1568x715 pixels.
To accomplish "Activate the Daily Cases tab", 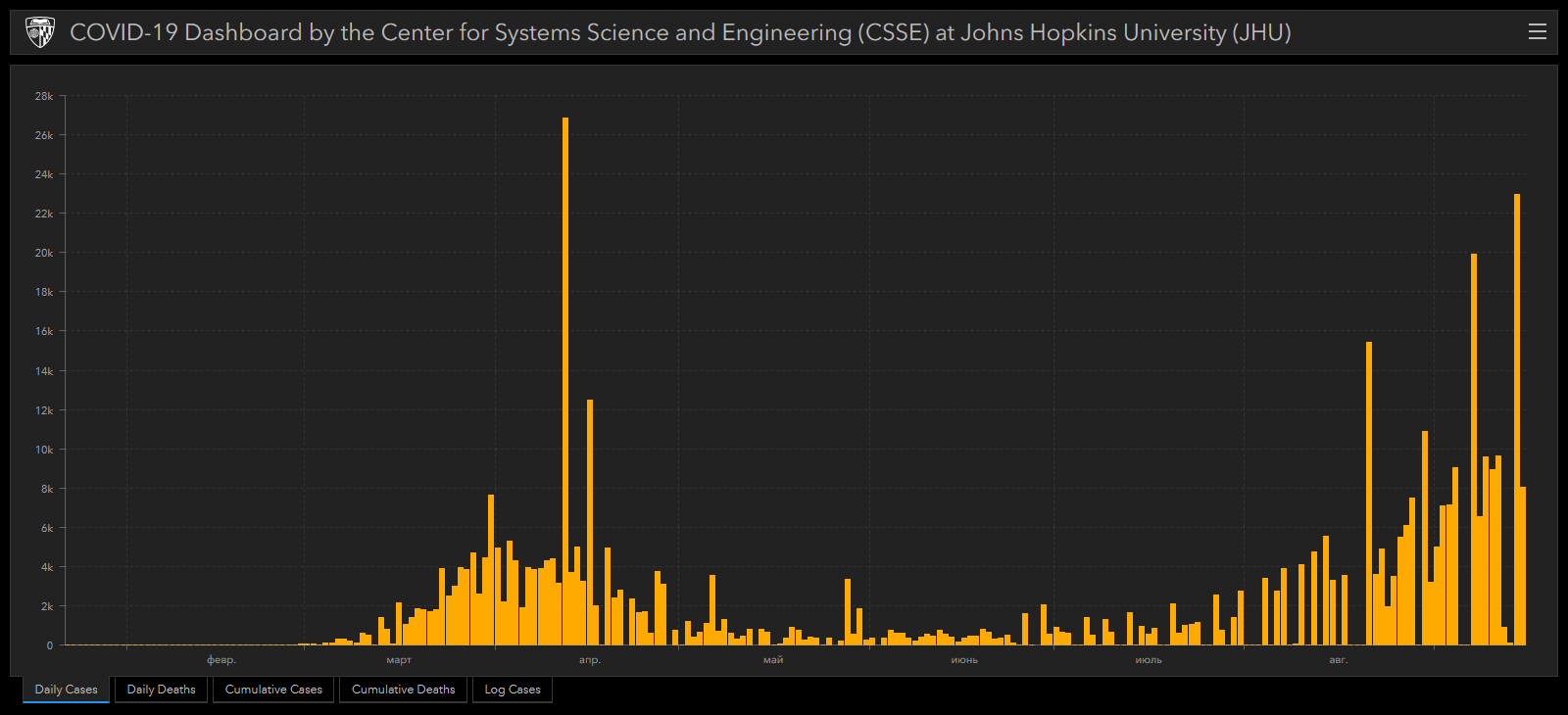I will point(66,690).
